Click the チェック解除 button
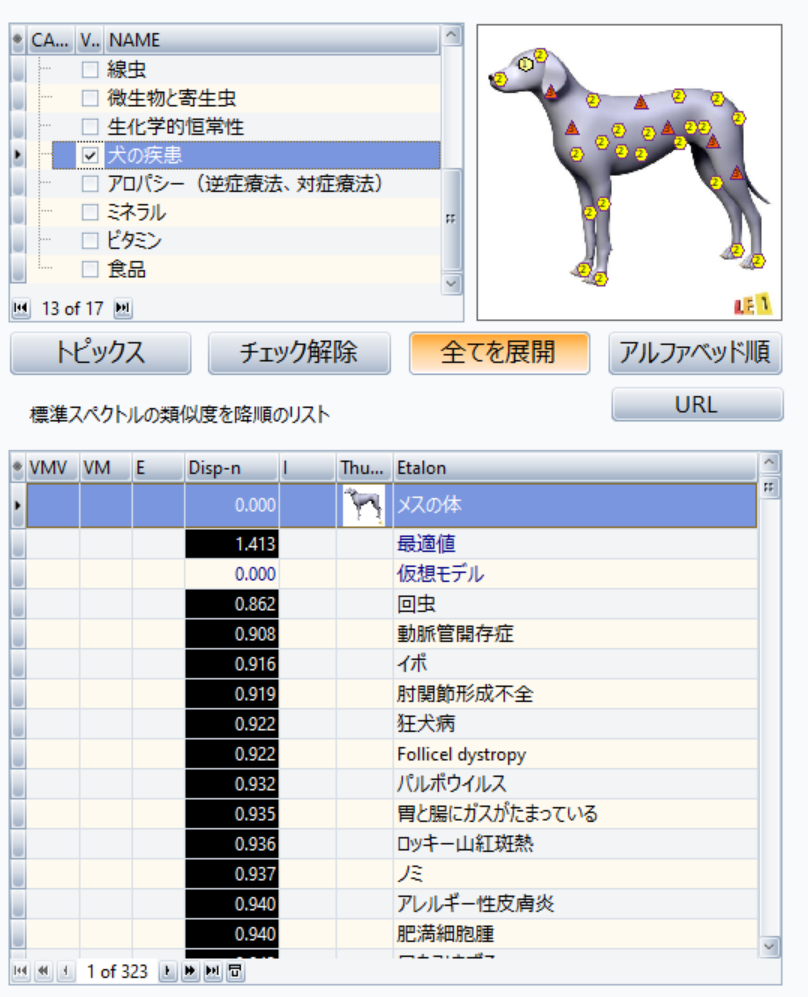Viewport: 808px width, 997px height. tap(299, 353)
